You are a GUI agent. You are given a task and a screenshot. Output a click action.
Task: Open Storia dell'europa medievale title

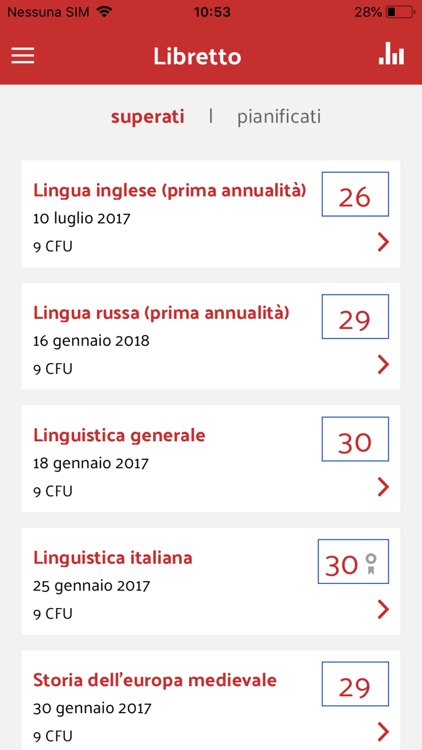point(155,680)
